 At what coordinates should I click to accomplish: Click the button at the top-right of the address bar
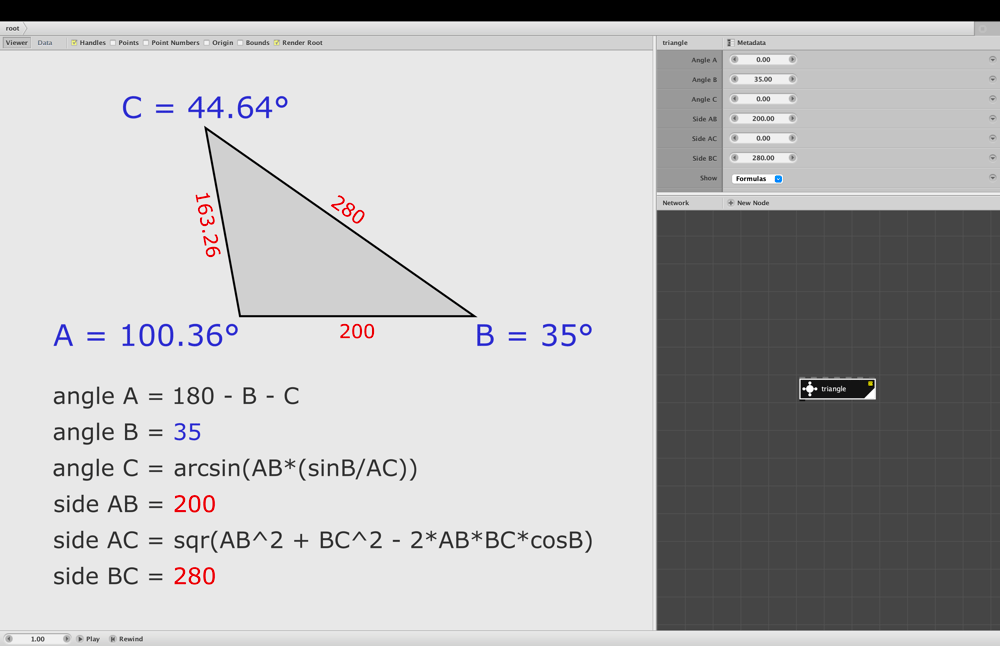(983, 29)
